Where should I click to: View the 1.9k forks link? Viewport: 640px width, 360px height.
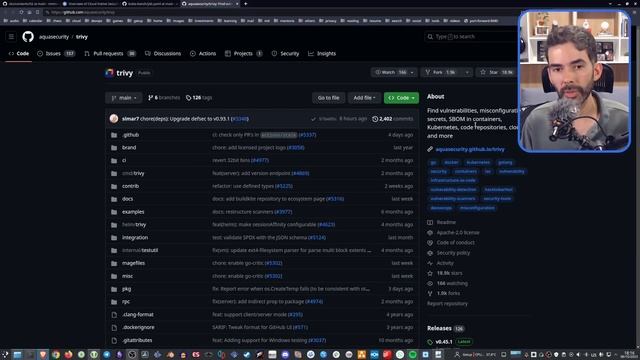point(448,293)
